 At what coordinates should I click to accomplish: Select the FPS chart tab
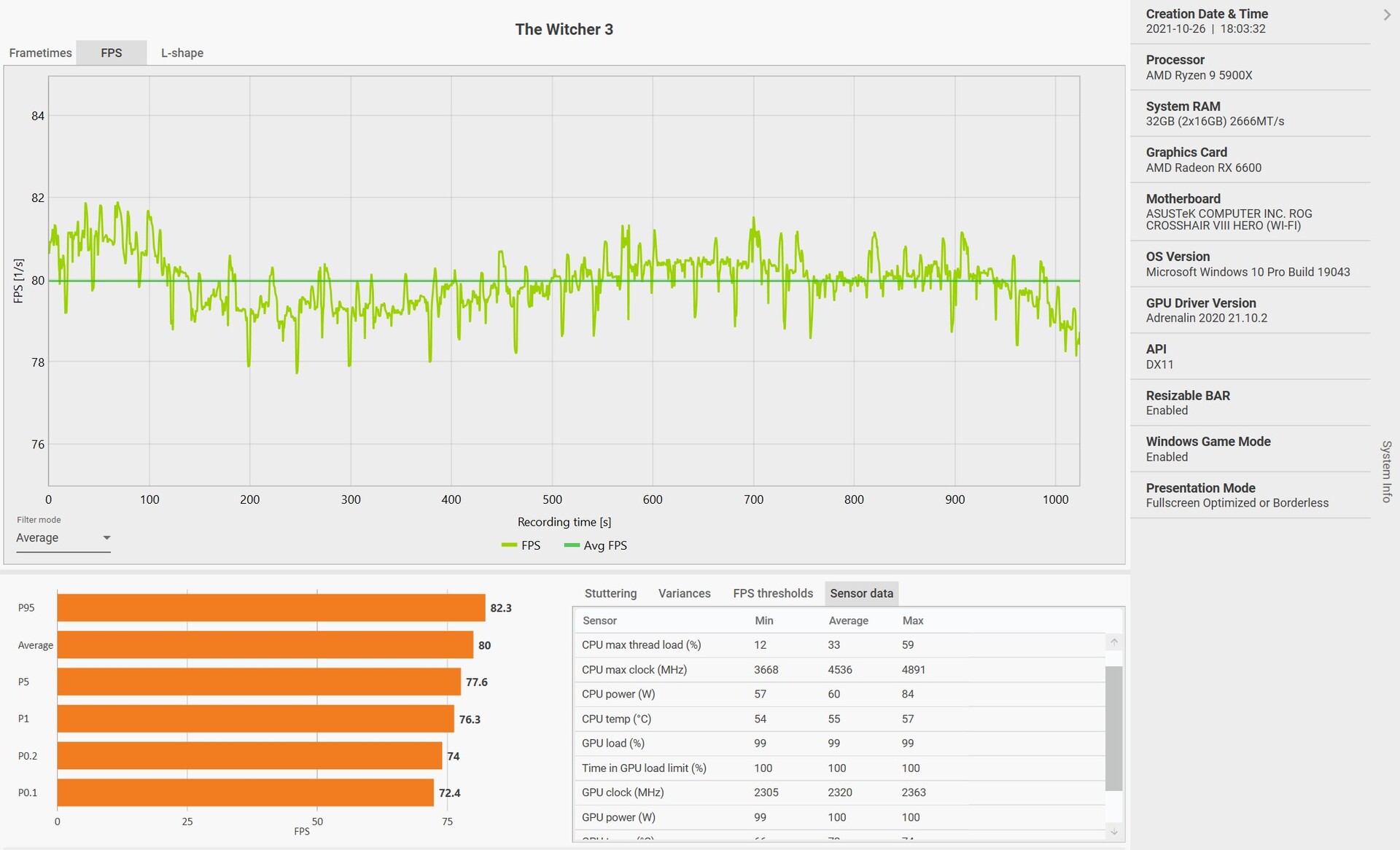pyautogui.click(x=112, y=52)
